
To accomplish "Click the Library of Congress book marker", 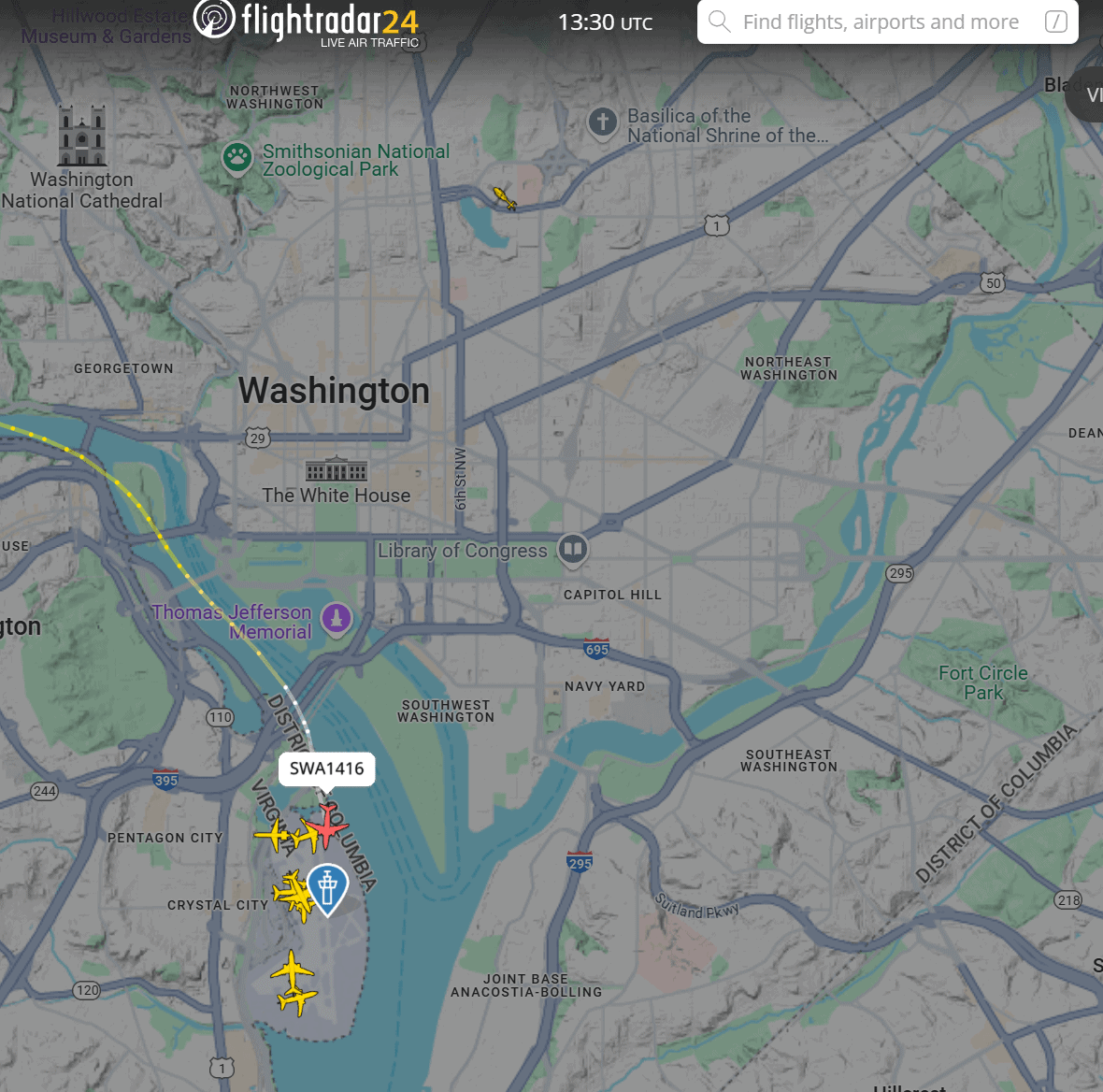I will click(573, 551).
